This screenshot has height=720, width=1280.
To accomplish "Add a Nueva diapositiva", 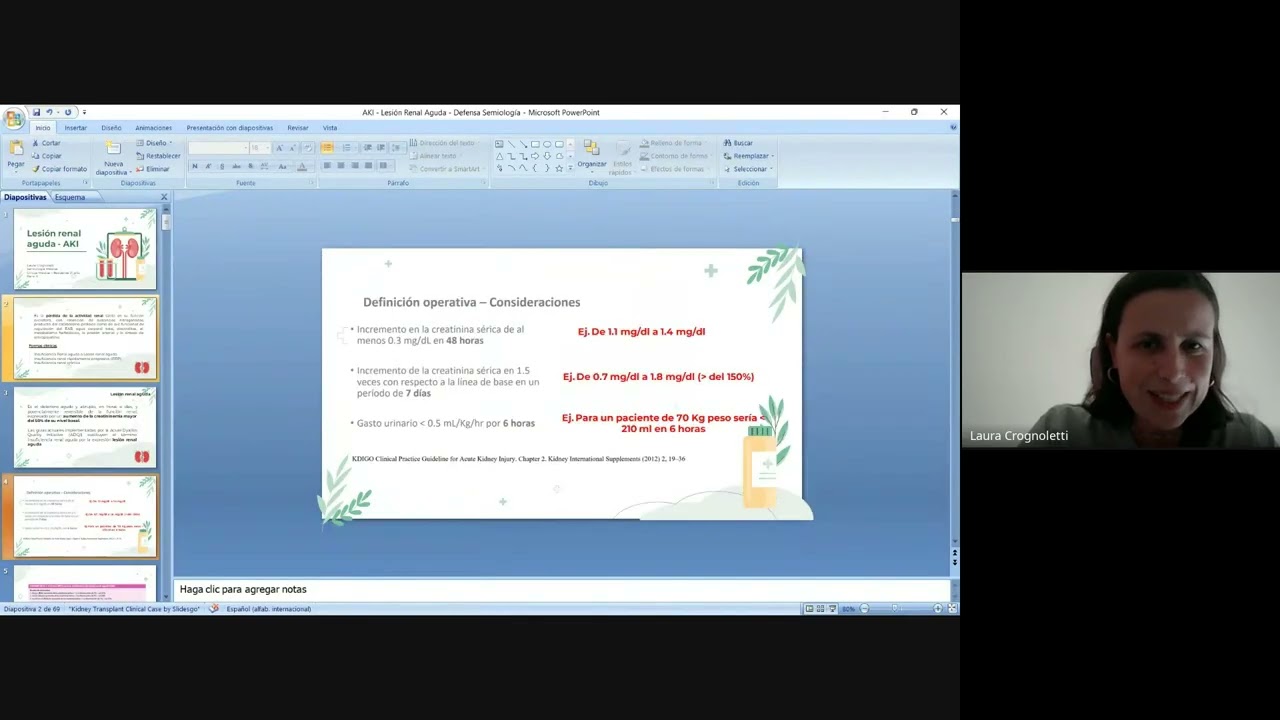I will point(114,158).
